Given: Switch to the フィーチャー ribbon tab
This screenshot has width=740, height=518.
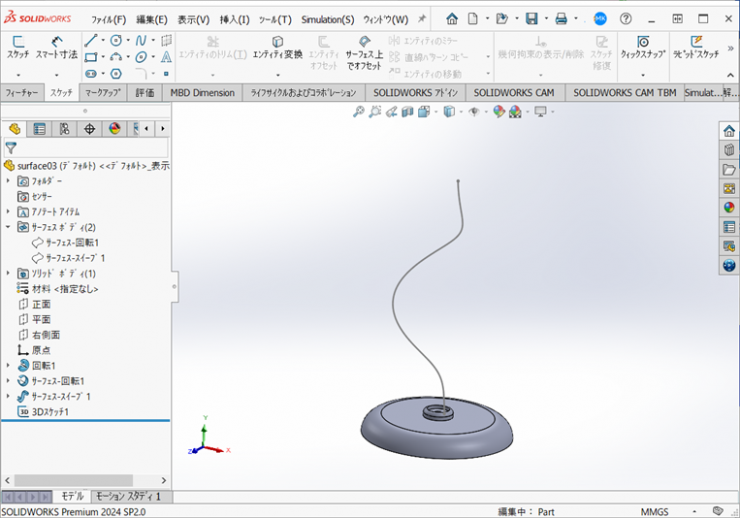Looking at the screenshot, I should pyautogui.click(x=22, y=92).
